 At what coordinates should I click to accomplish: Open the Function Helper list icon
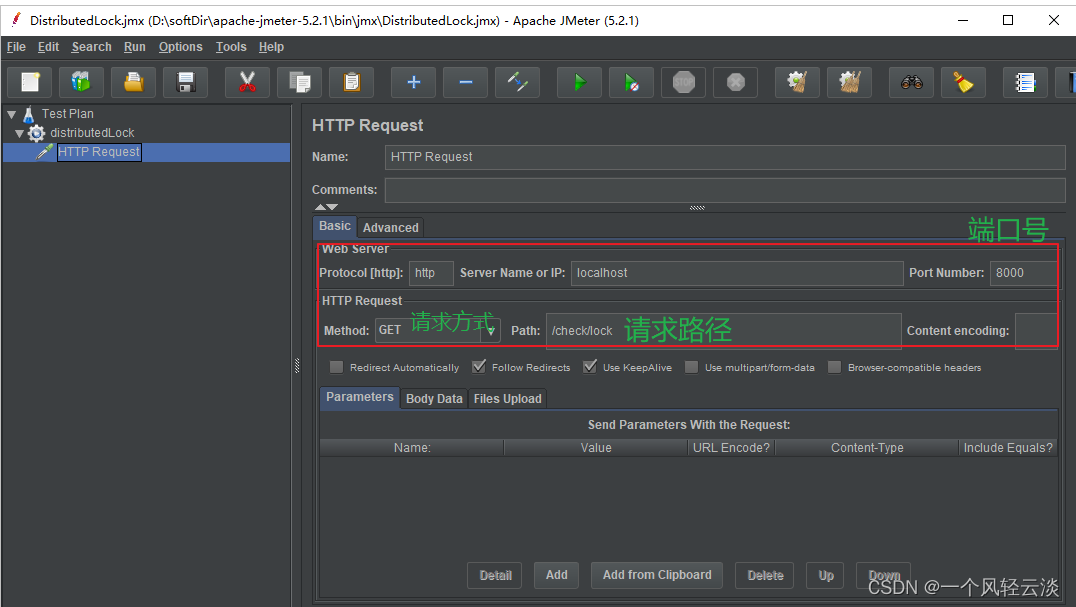tap(1025, 83)
